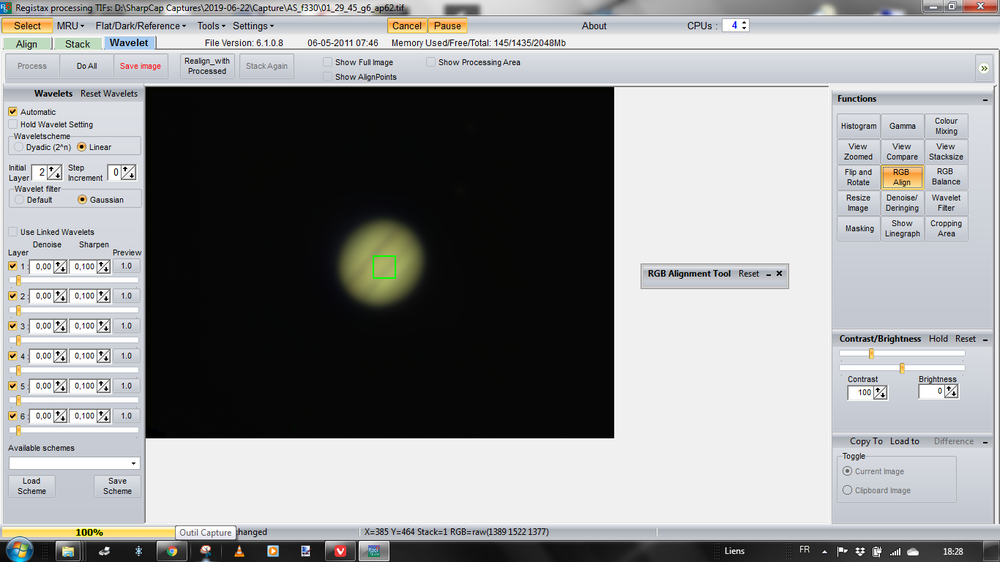Close the RGB Alignment Tool panel

(x=779, y=274)
